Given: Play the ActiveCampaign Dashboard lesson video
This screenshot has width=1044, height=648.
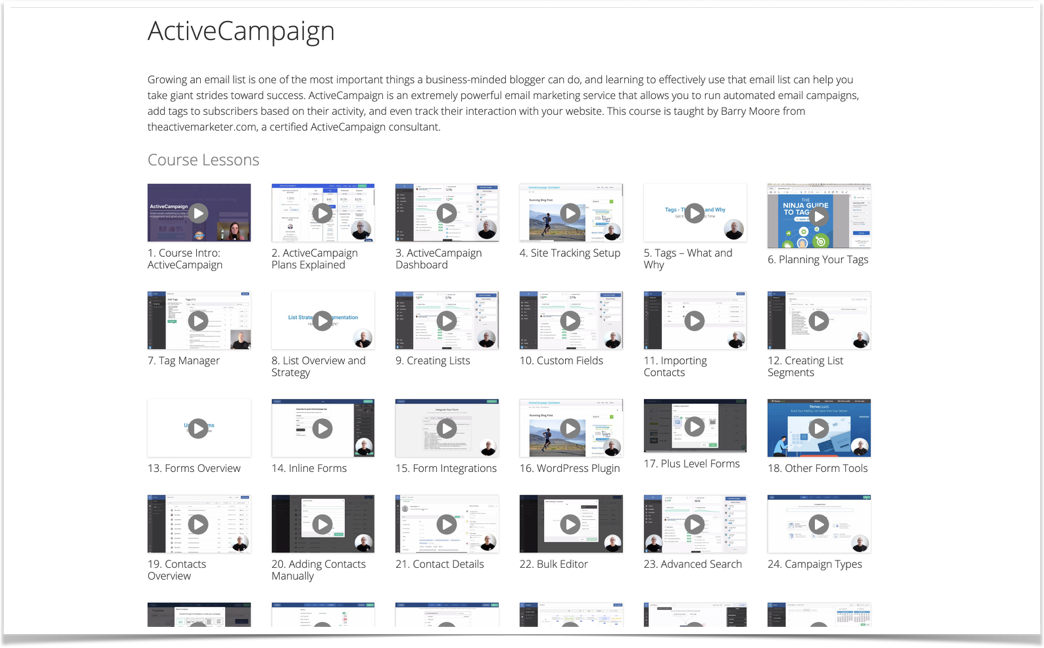Looking at the screenshot, I should pyautogui.click(x=446, y=213).
